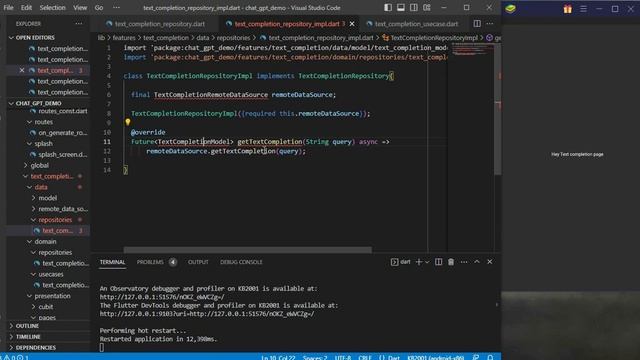Screen dimensions: 640x360
Task: Click features breadcrumb segment
Action: [x=124, y=38]
